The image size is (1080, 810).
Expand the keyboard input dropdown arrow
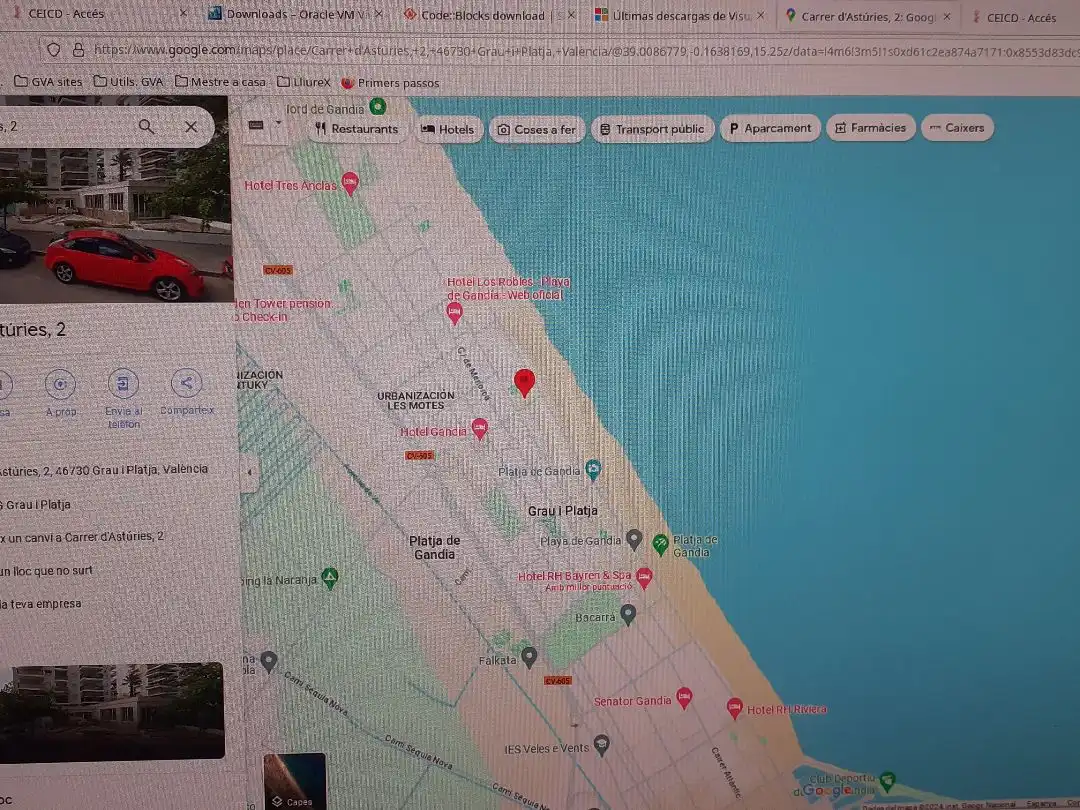pyautogui.click(x=278, y=124)
